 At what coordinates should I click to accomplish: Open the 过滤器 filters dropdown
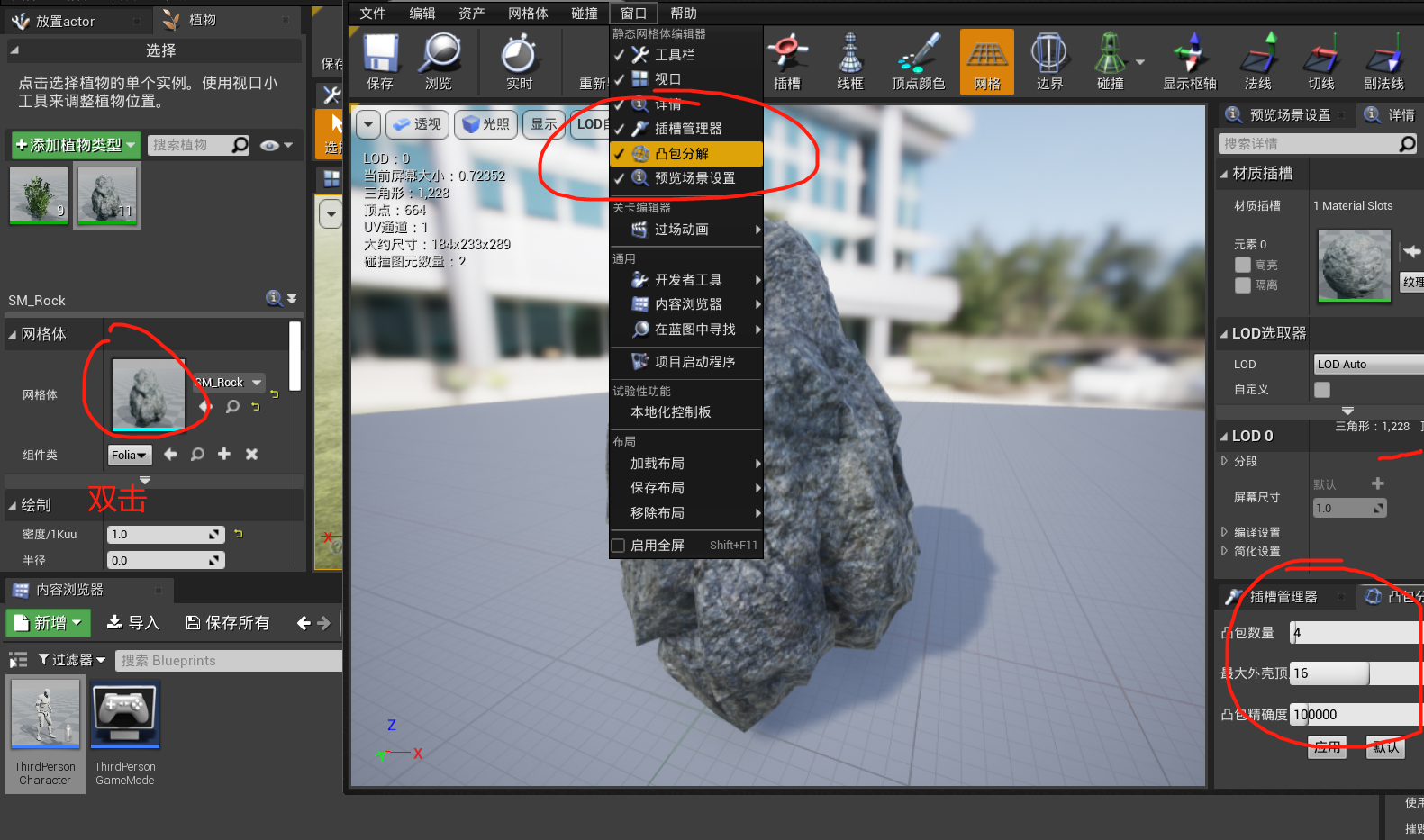72,660
